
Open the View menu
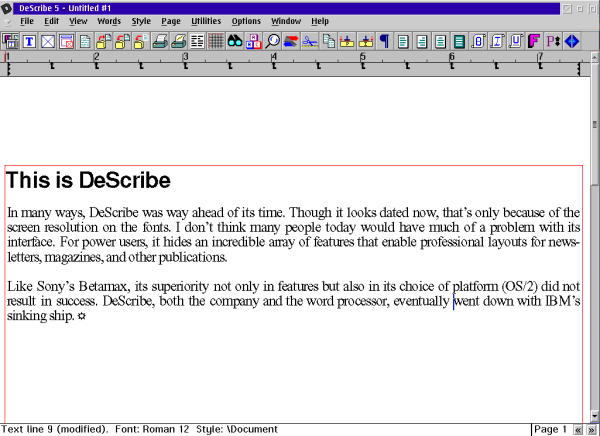(78, 21)
